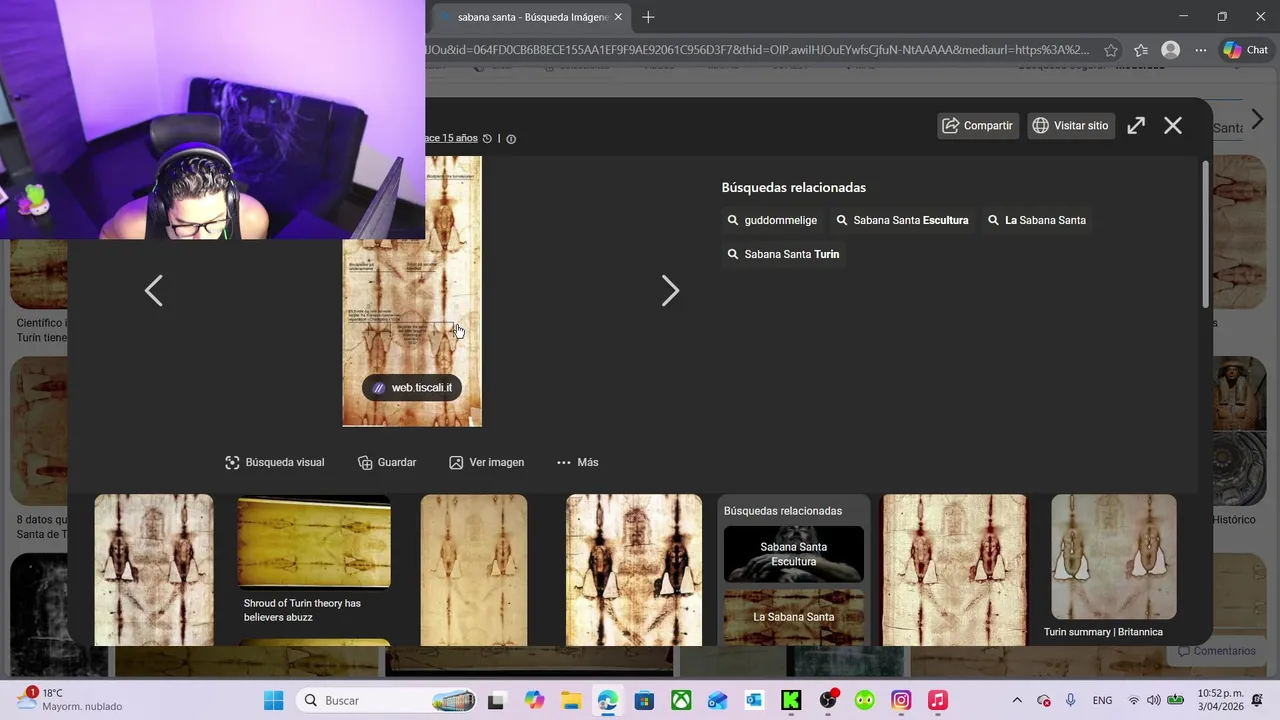This screenshot has width=1280, height=720.
Task: Open a new browser tab
Action: click(x=648, y=17)
